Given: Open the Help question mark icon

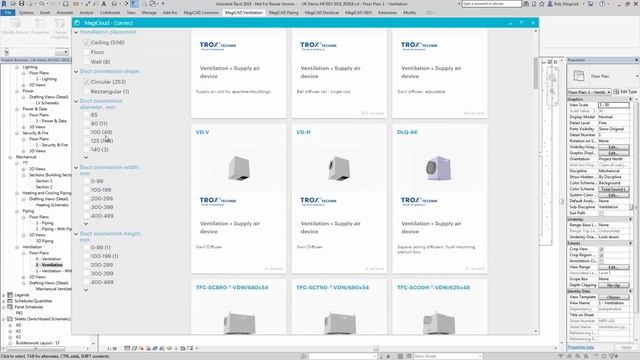Looking at the screenshot, I should (602, 4).
